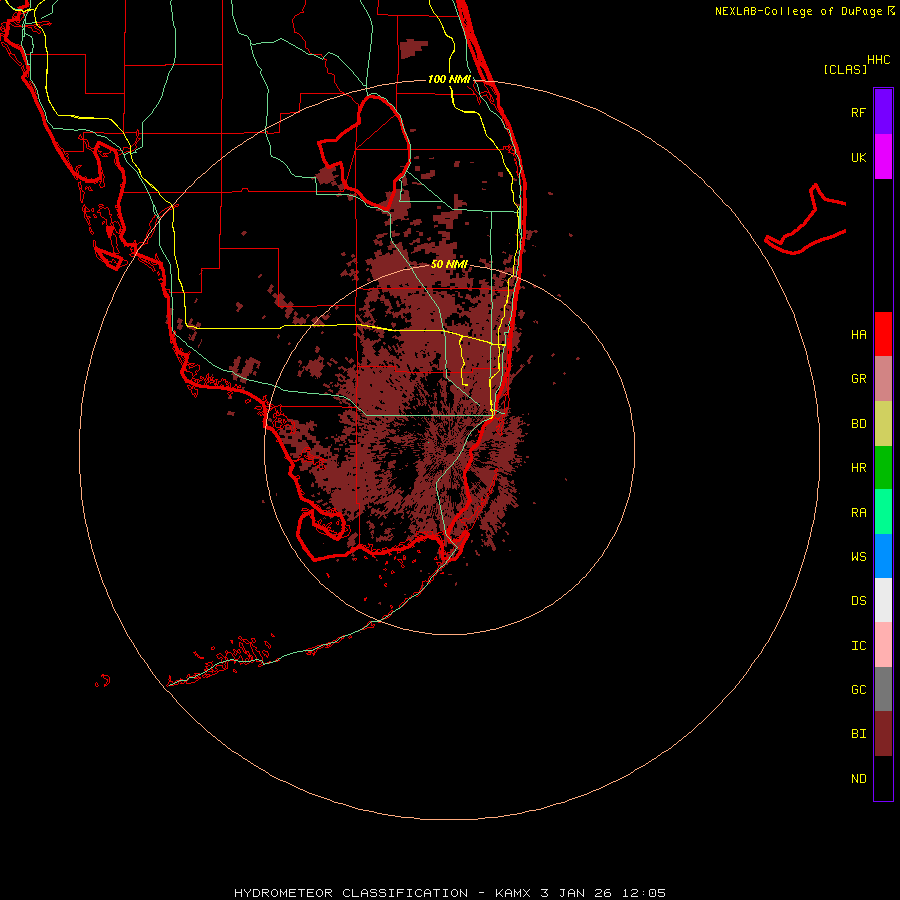The width and height of the screenshot is (900, 900).
Task: Click the ND black legend swatch
Action: (x=883, y=778)
